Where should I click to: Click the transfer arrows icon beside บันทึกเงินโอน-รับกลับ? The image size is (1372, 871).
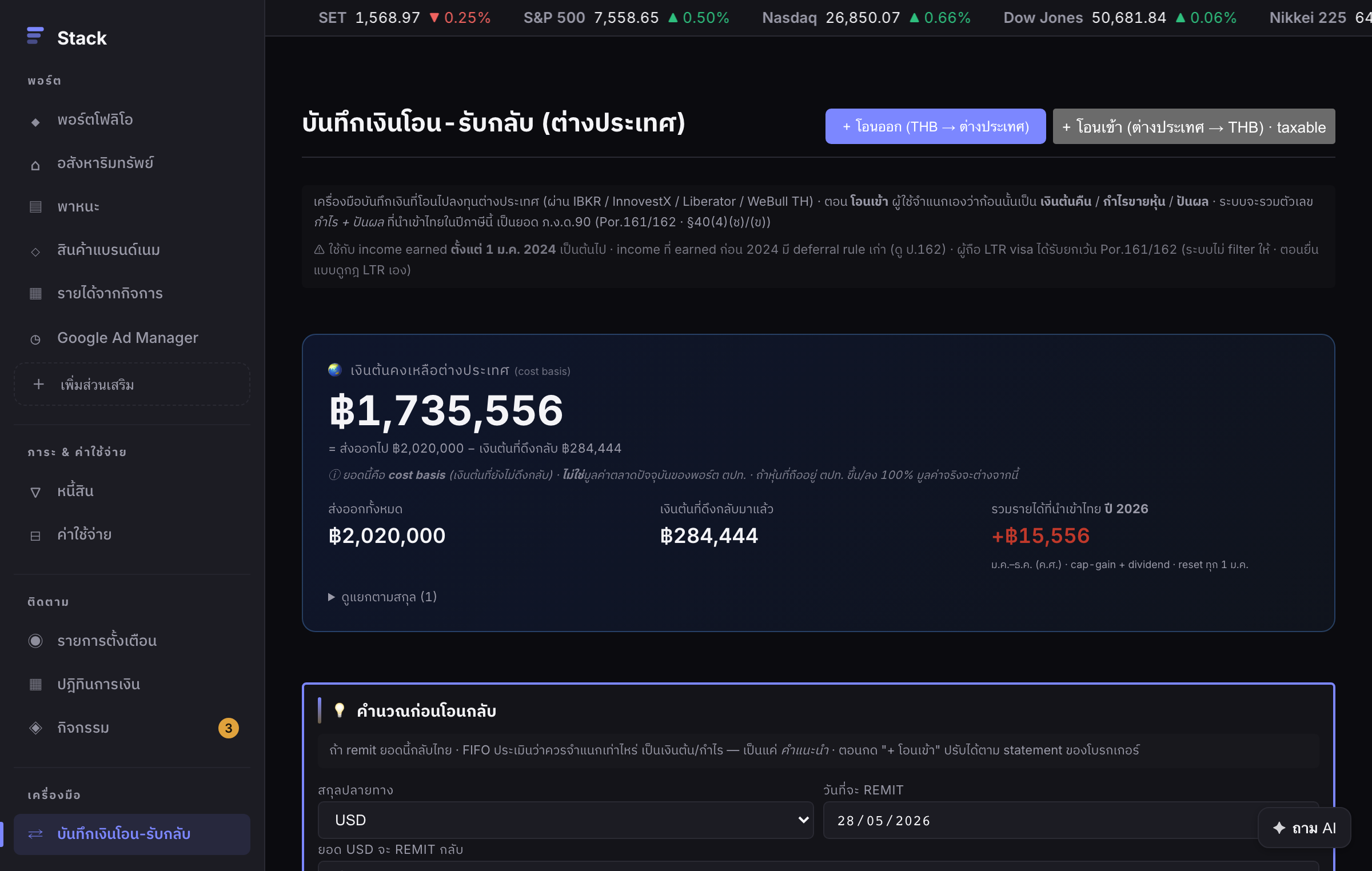pos(35,834)
